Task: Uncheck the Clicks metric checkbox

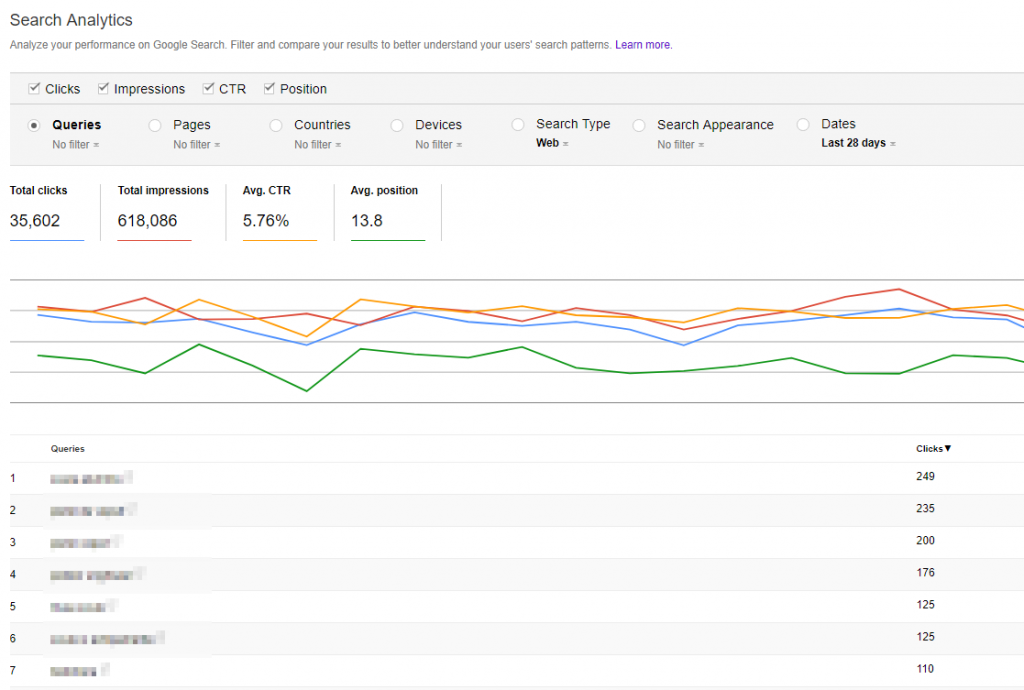Action: click(x=34, y=88)
